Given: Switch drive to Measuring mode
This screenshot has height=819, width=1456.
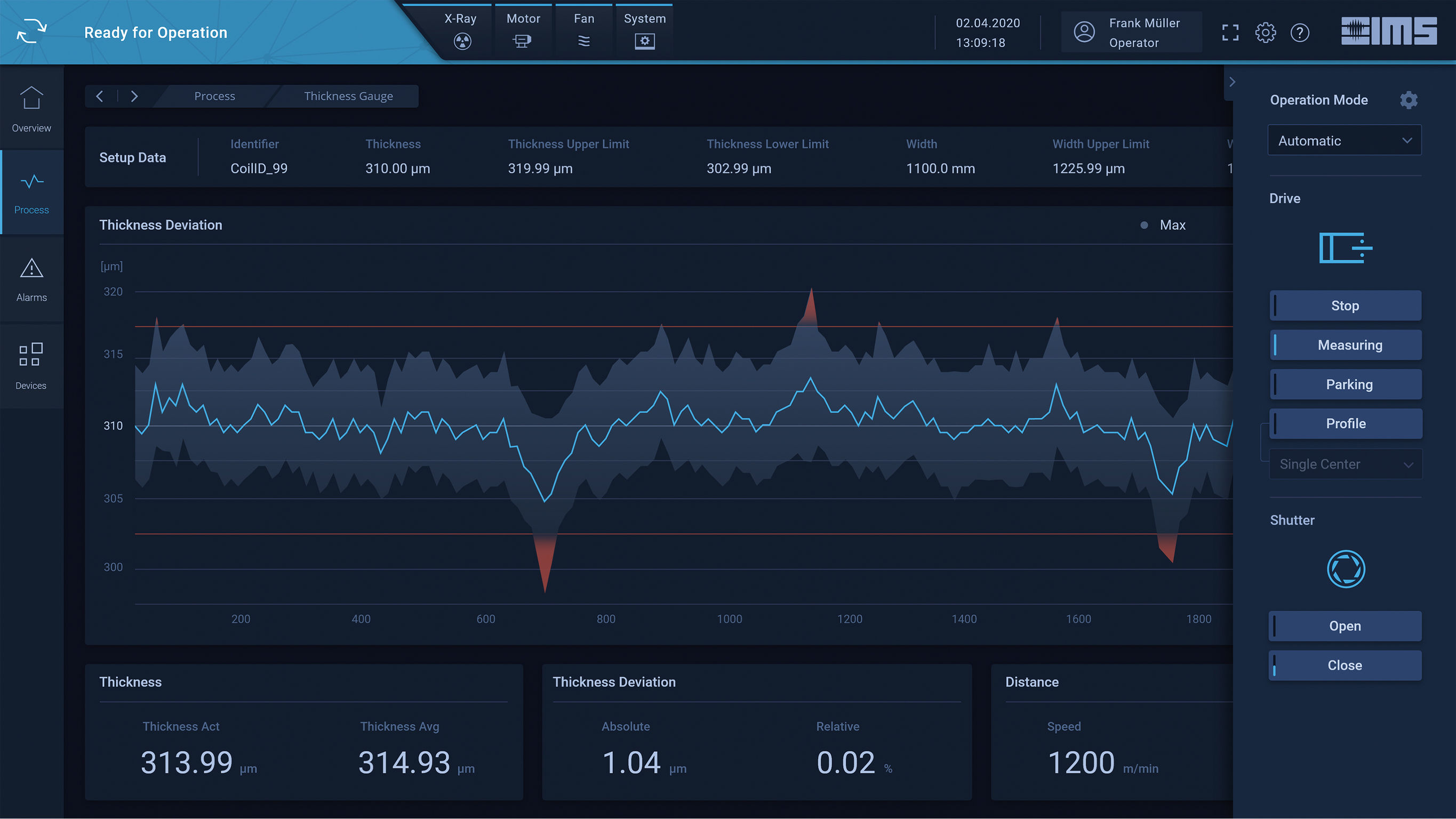Looking at the screenshot, I should point(1345,345).
